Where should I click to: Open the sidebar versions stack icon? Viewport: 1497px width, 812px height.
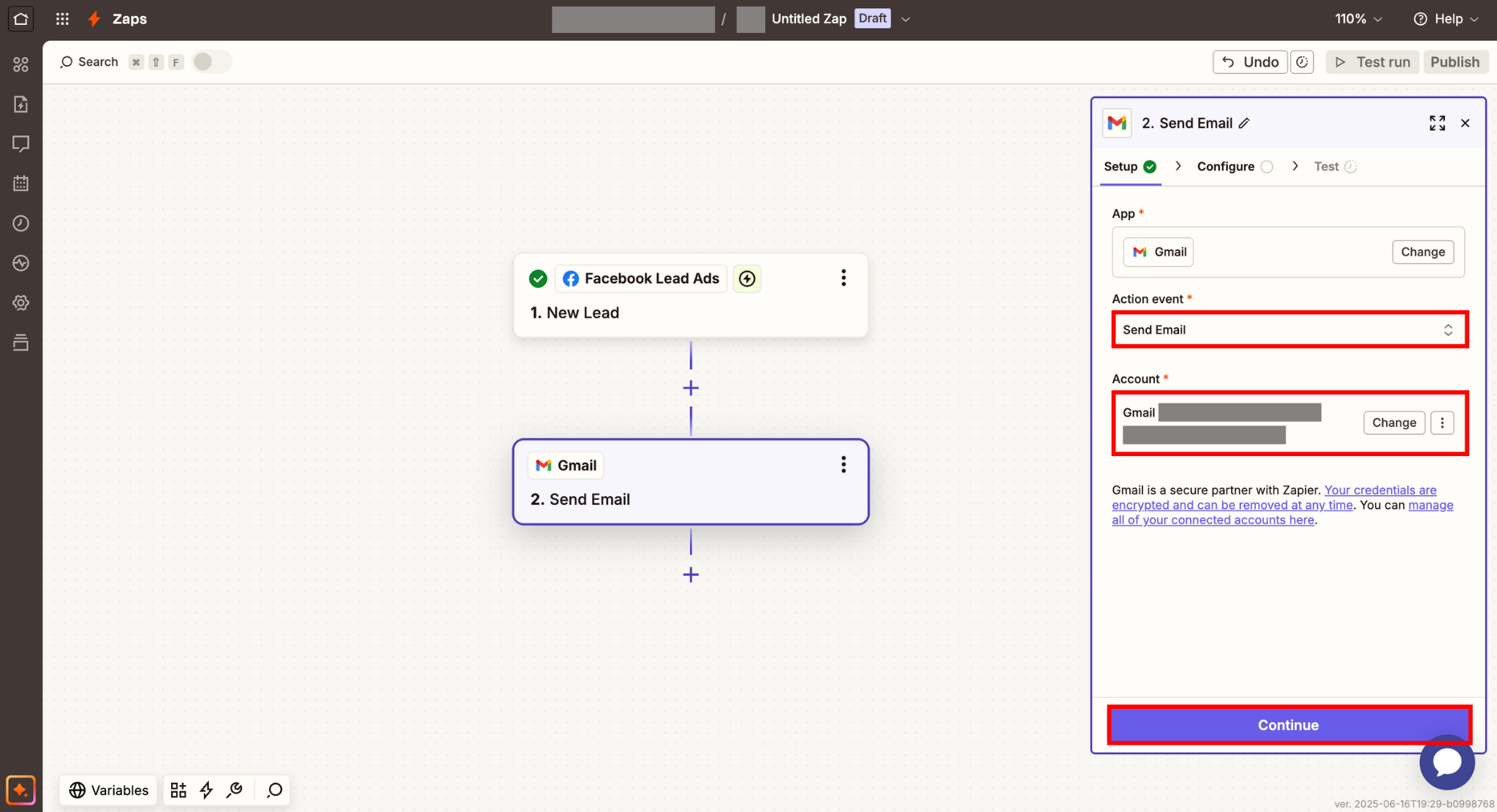tap(20, 342)
